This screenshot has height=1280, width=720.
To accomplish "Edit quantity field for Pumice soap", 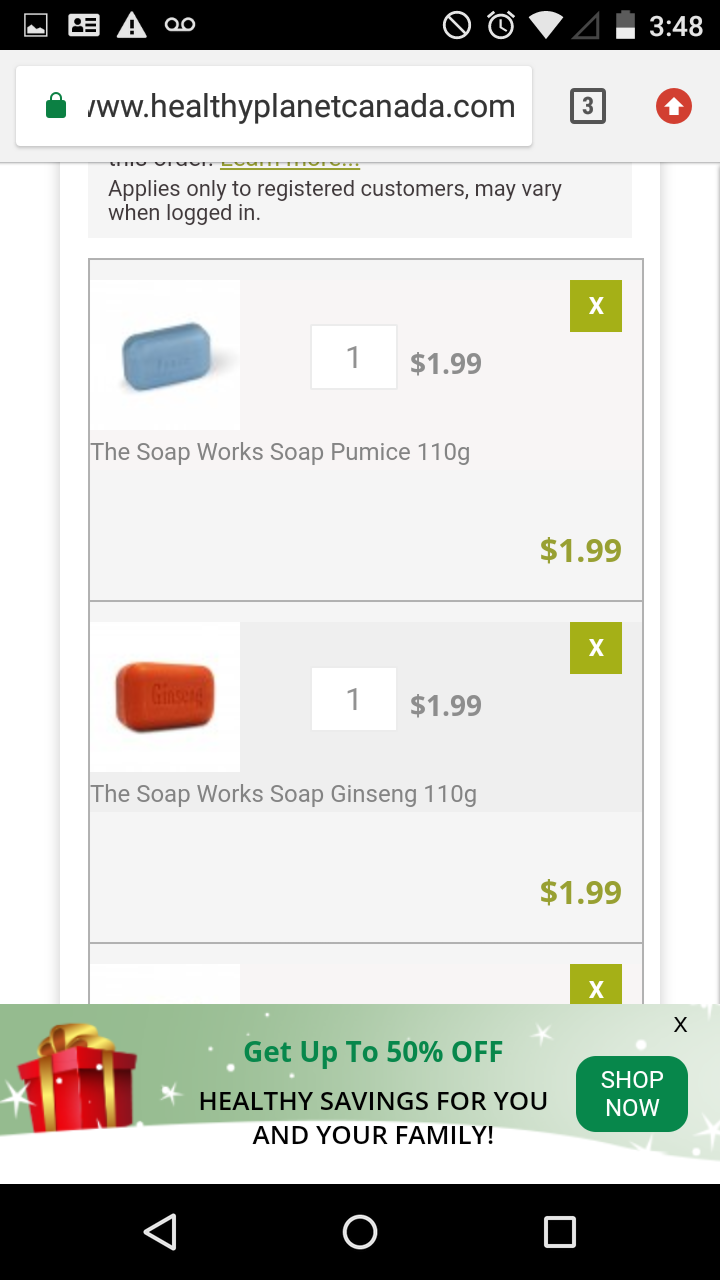I will tap(353, 357).
